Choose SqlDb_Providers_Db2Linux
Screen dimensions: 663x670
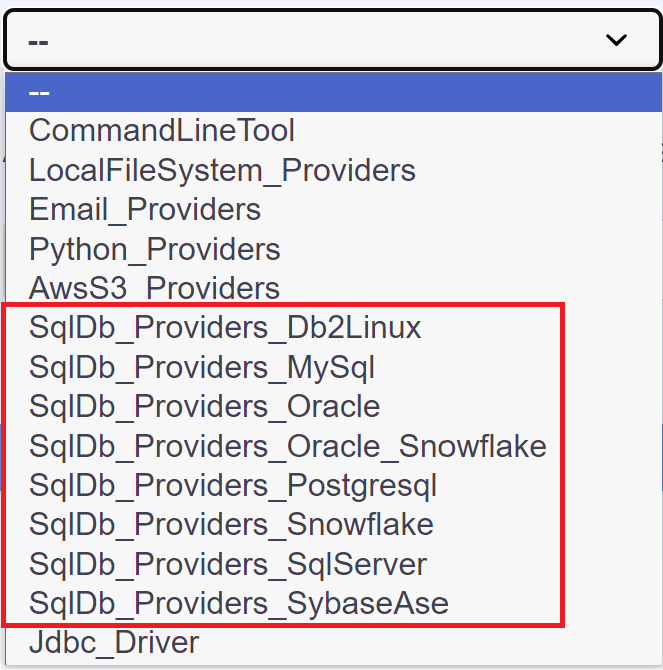pos(225,327)
